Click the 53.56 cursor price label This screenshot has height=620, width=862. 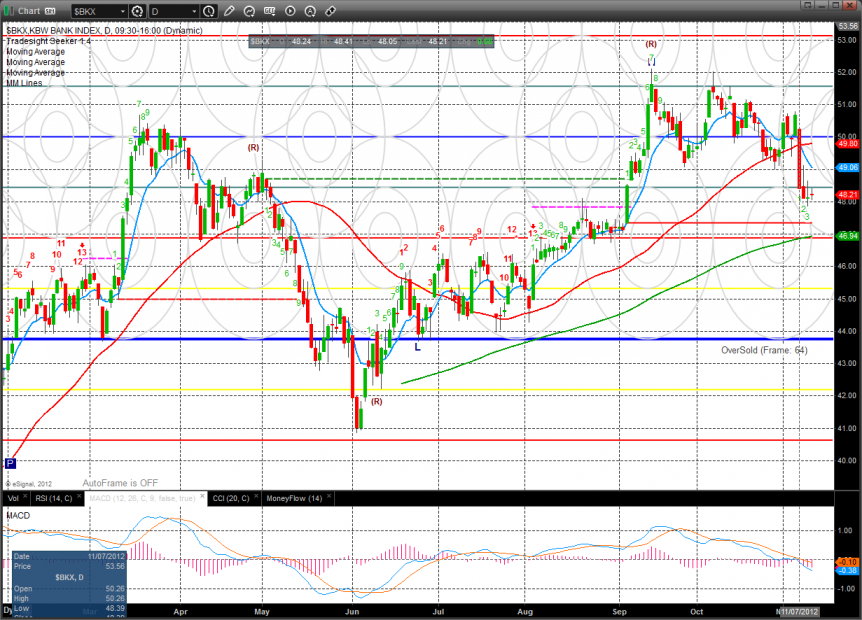[847, 26]
